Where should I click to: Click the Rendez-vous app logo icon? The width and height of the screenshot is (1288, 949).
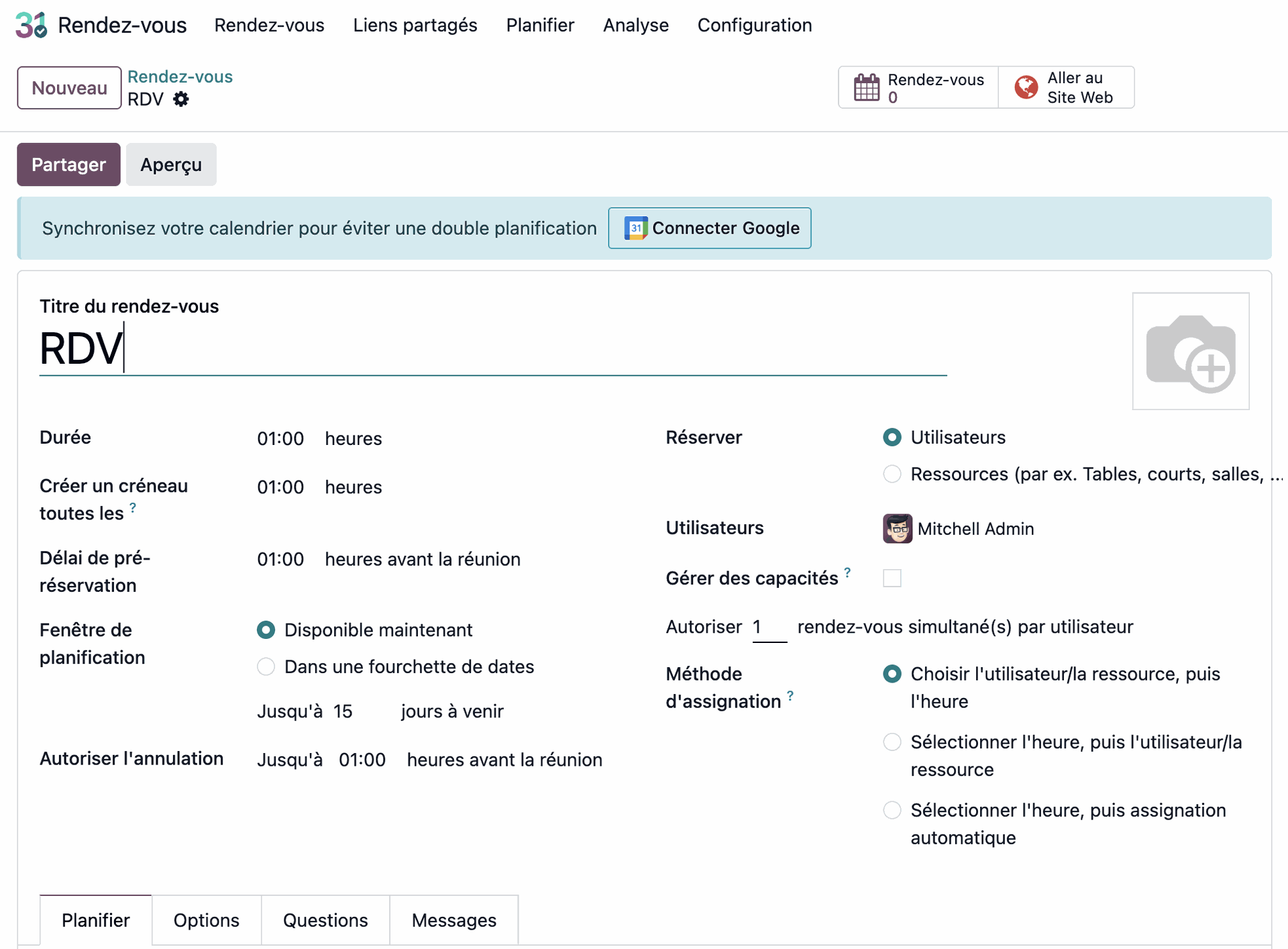[x=32, y=25]
